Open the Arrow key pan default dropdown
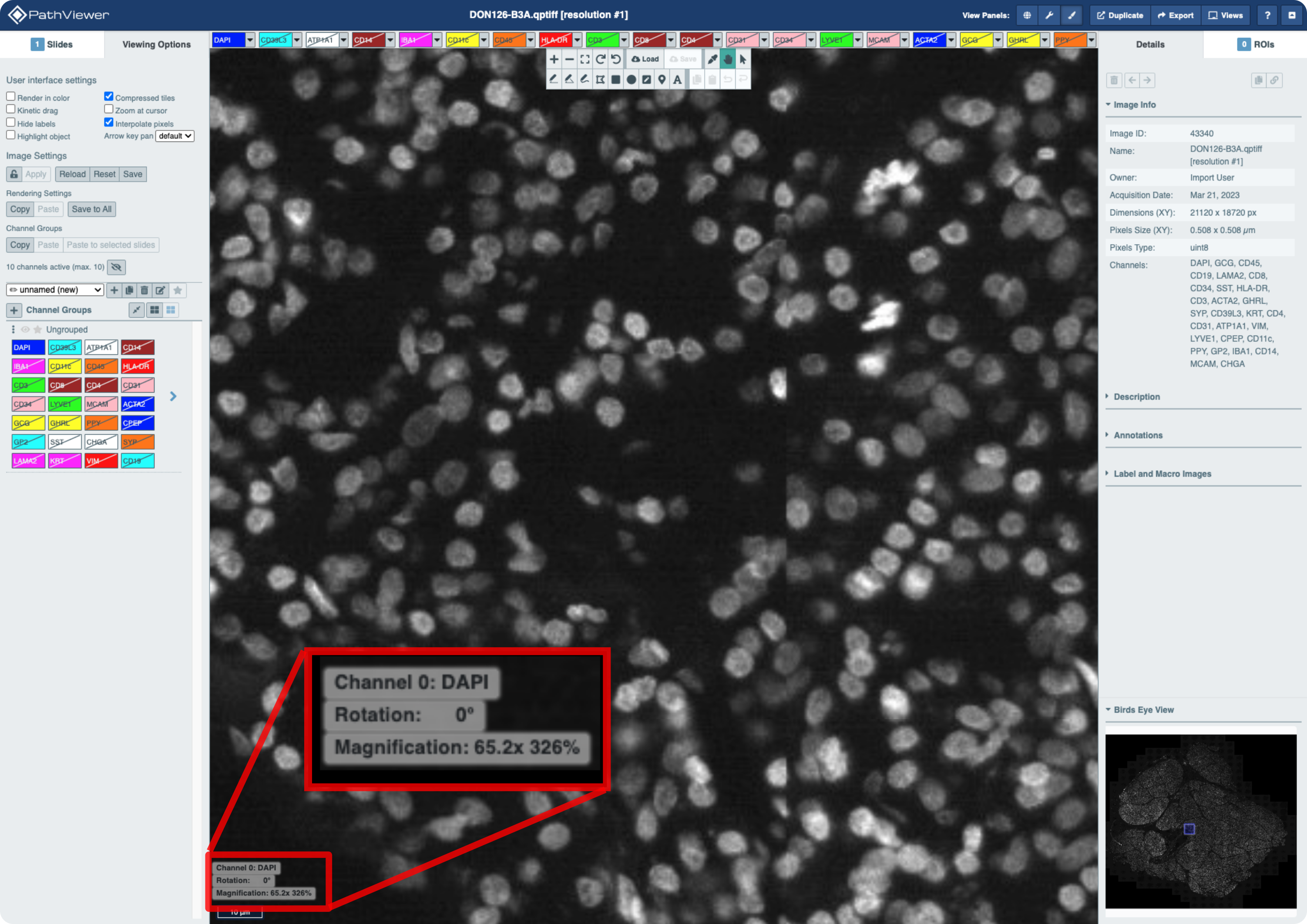This screenshot has height=924, width=1307. (x=175, y=136)
